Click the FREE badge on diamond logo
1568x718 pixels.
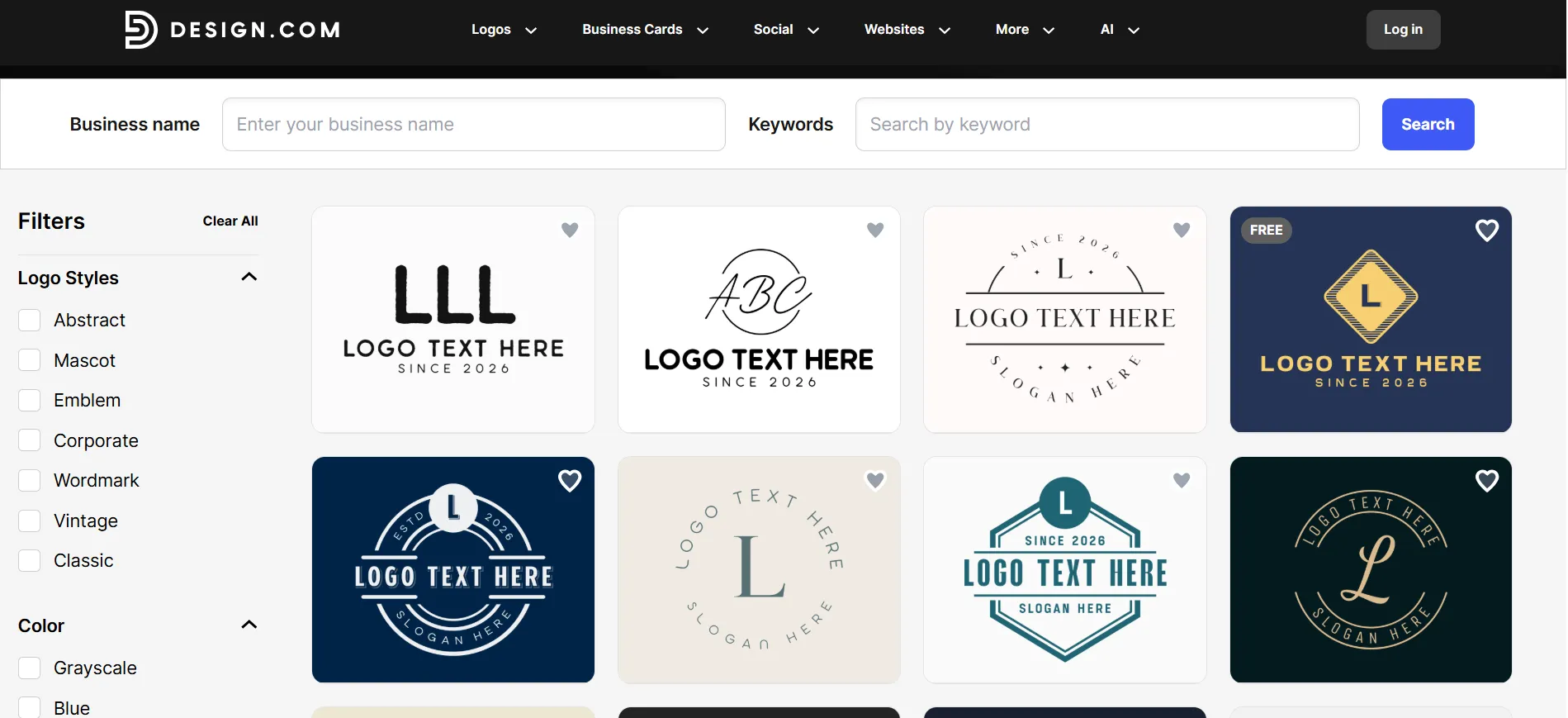(x=1266, y=231)
